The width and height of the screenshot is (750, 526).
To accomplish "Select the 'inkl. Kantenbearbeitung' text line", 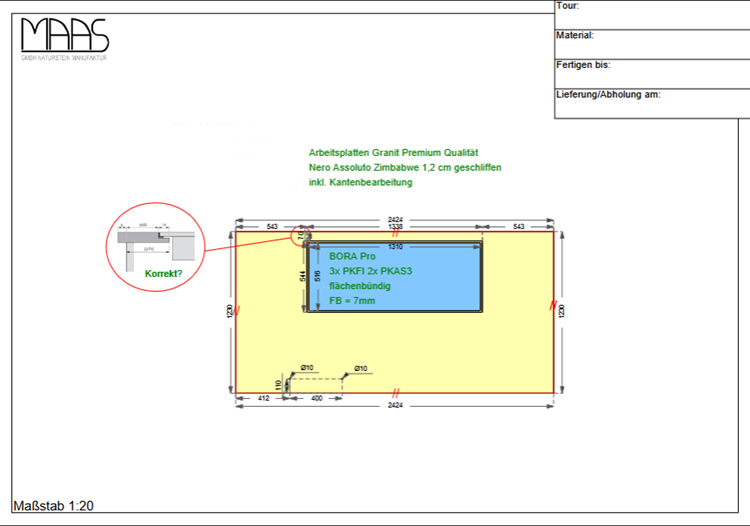I will [x=360, y=182].
